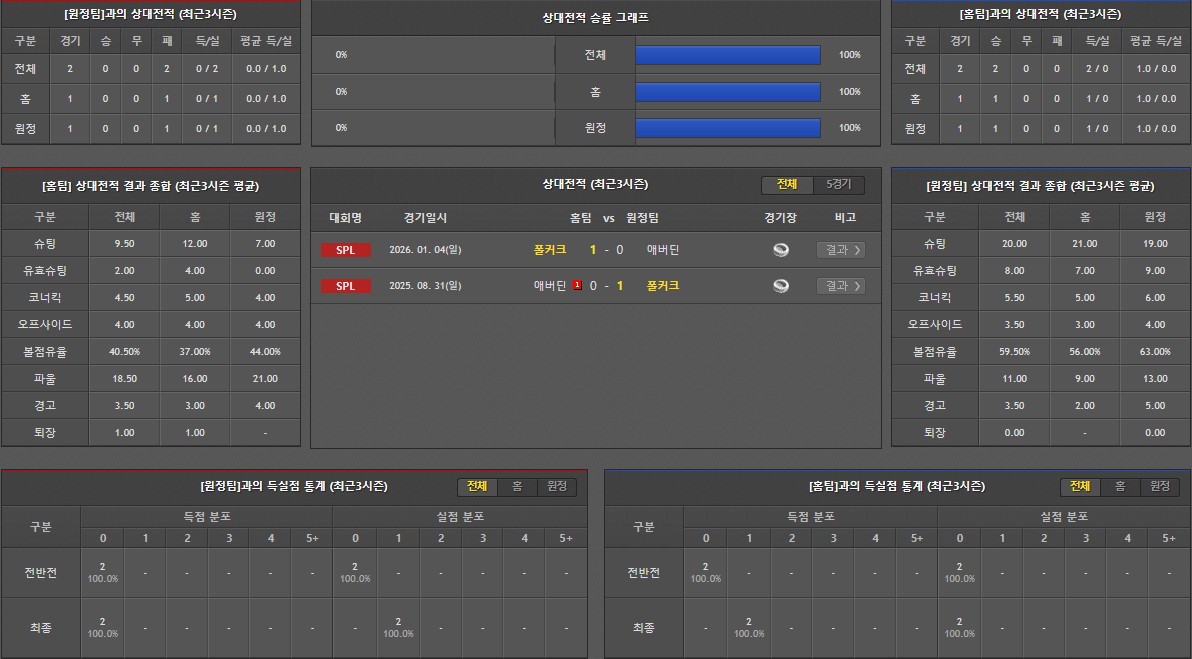Switch the 상대전적 list to the 5경기 tab

[x=838, y=185]
